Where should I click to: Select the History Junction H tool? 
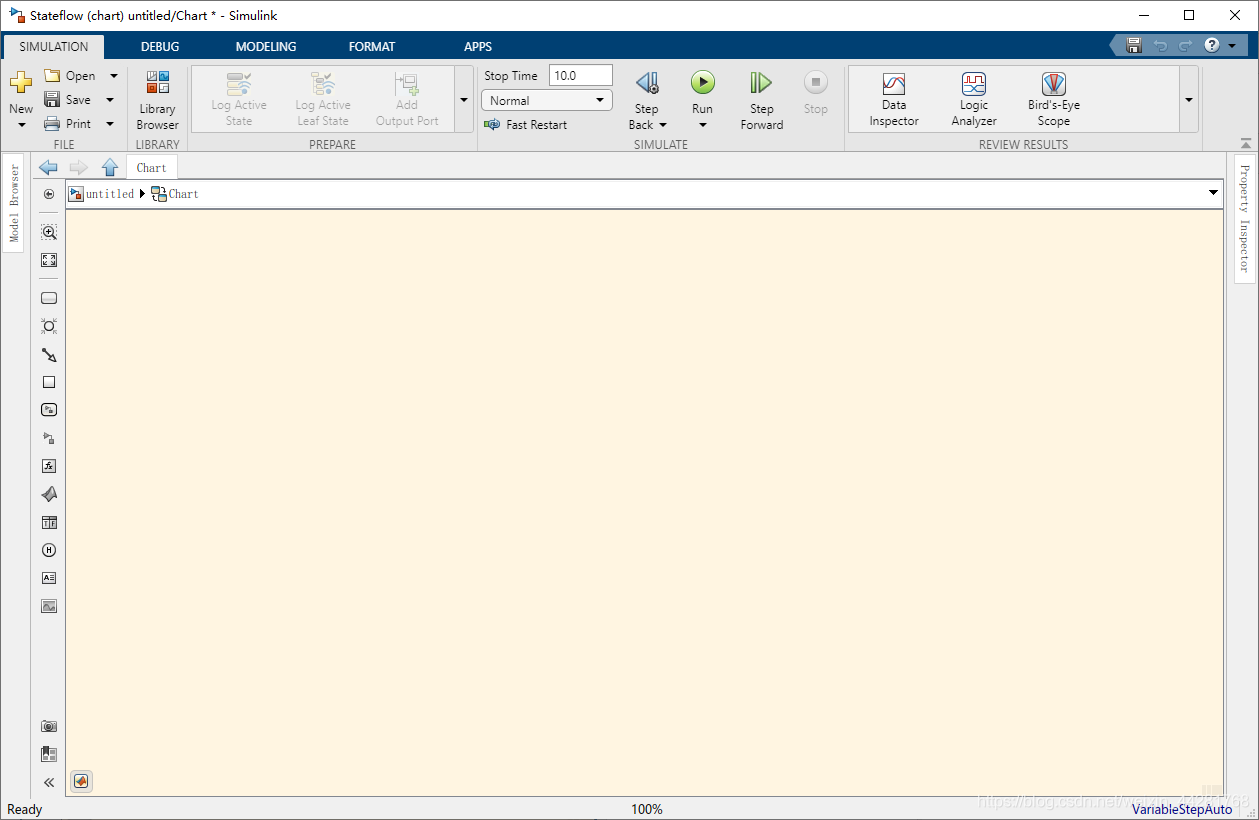pyautogui.click(x=49, y=550)
